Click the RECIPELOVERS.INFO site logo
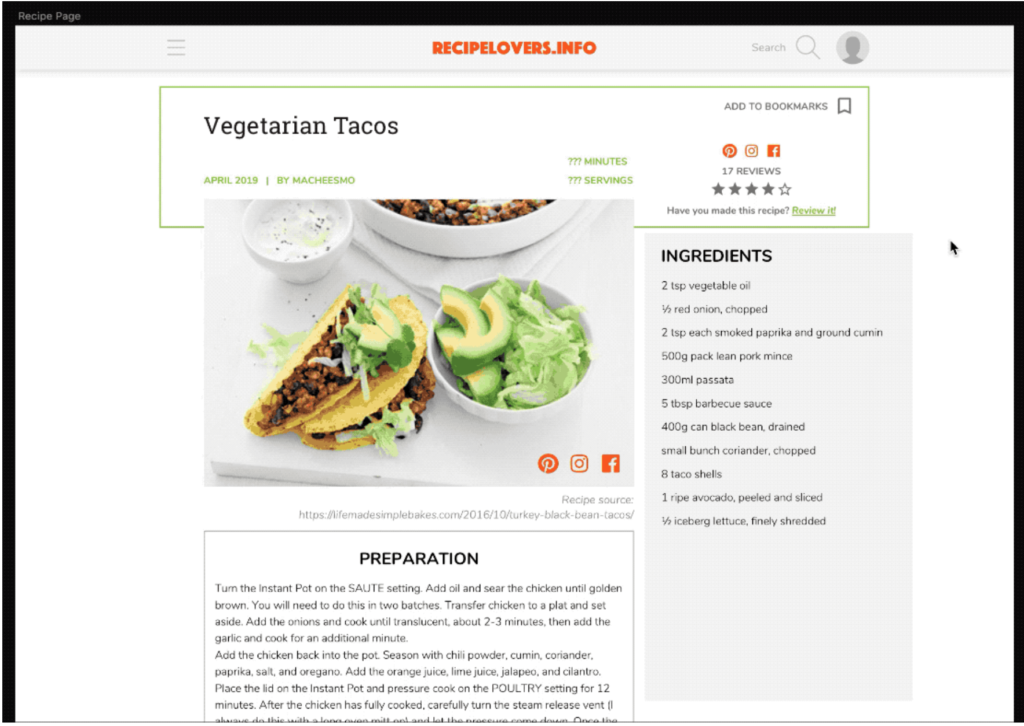Image resolution: width=1024 pixels, height=726 pixels. 514,48
